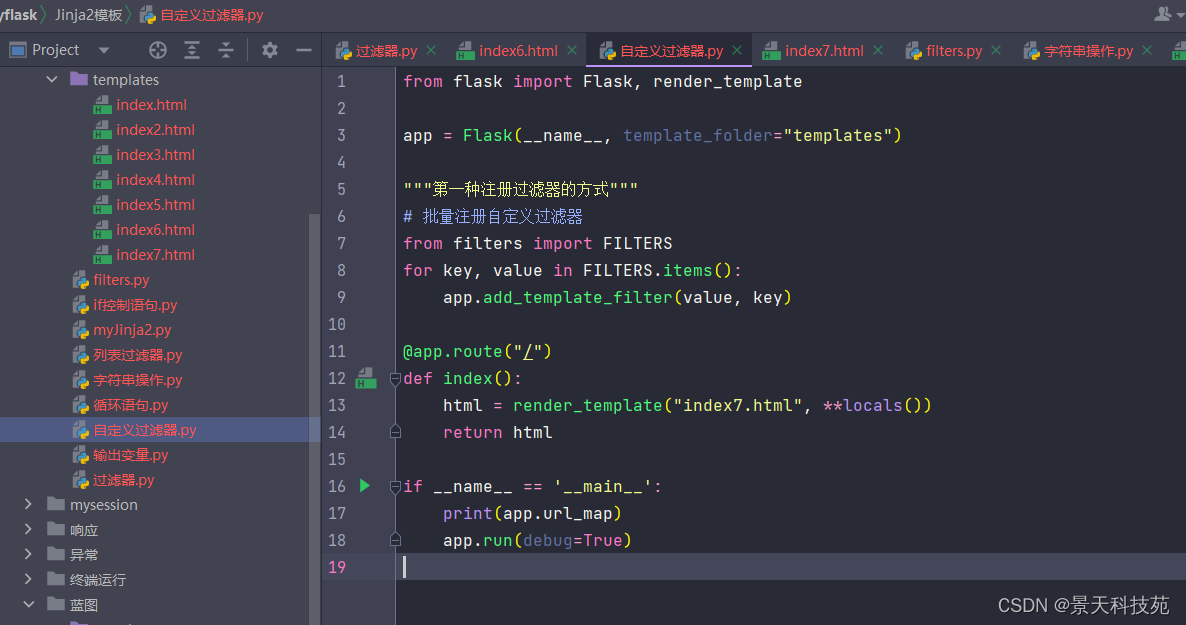Click add_template_filter on line 9
Image resolution: width=1186 pixels, height=625 pixels.
pyautogui.click(x=578, y=297)
